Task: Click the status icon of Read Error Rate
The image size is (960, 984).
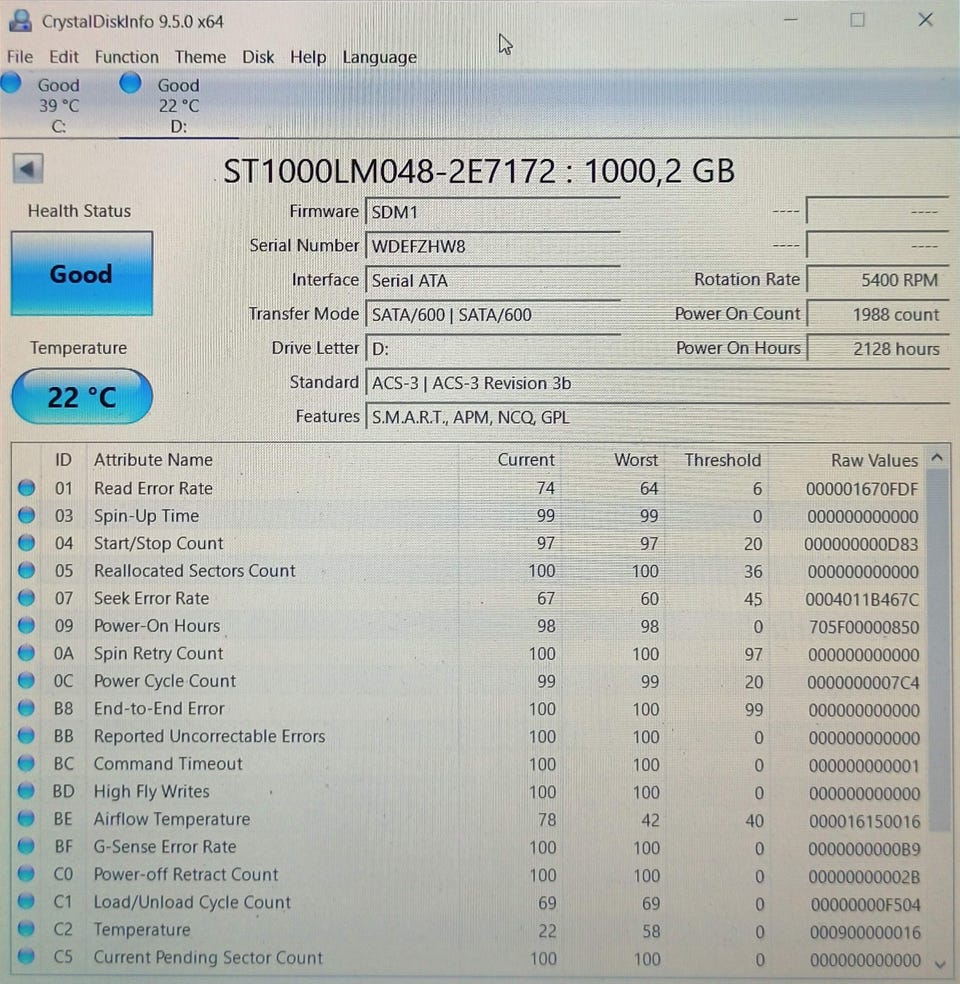Action: [26, 488]
